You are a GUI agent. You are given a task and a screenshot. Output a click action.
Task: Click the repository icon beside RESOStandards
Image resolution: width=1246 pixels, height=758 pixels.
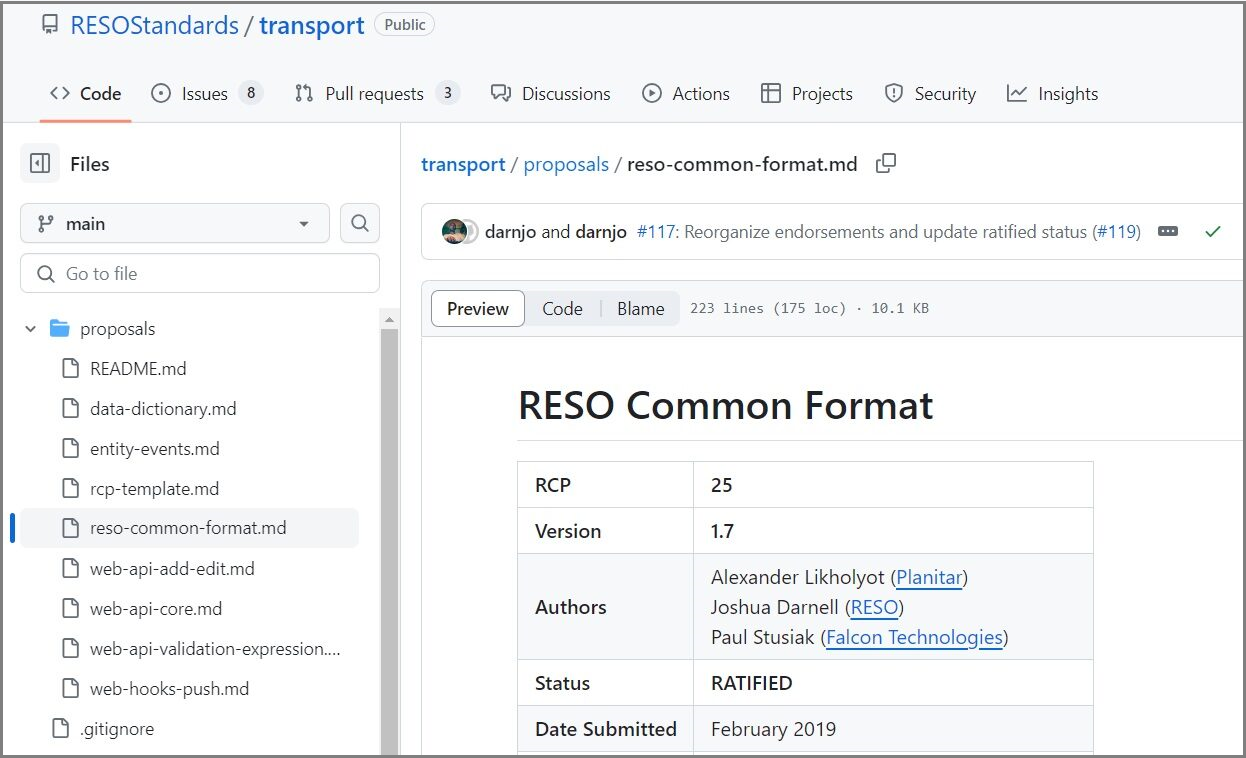(49, 25)
